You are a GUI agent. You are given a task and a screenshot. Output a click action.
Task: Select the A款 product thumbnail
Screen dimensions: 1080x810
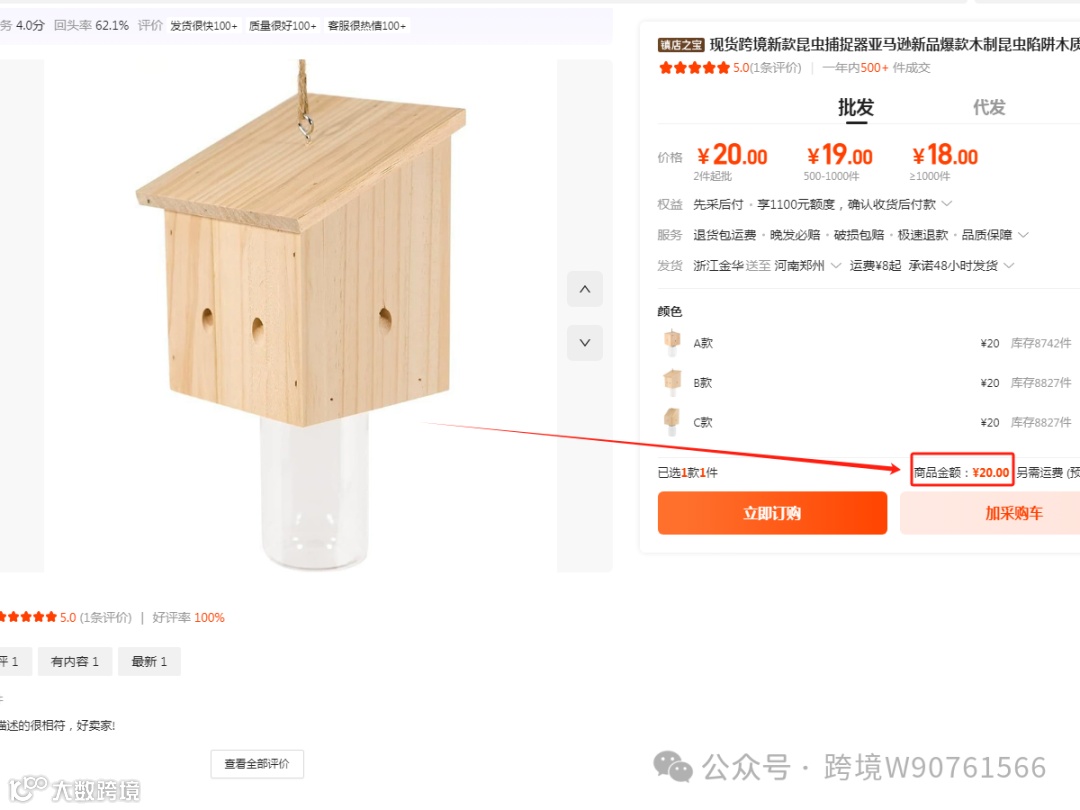[x=672, y=342]
